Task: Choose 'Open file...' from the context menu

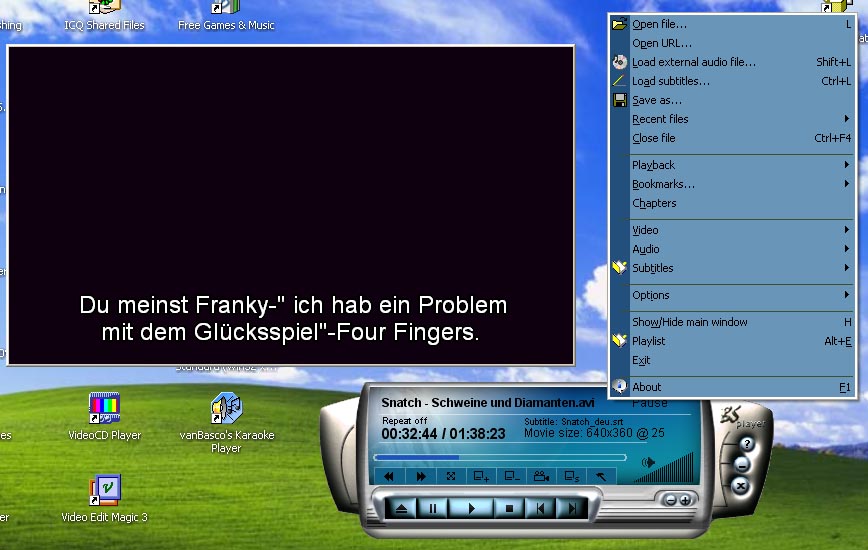Action: pyautogui.click(x=732, y=24)
